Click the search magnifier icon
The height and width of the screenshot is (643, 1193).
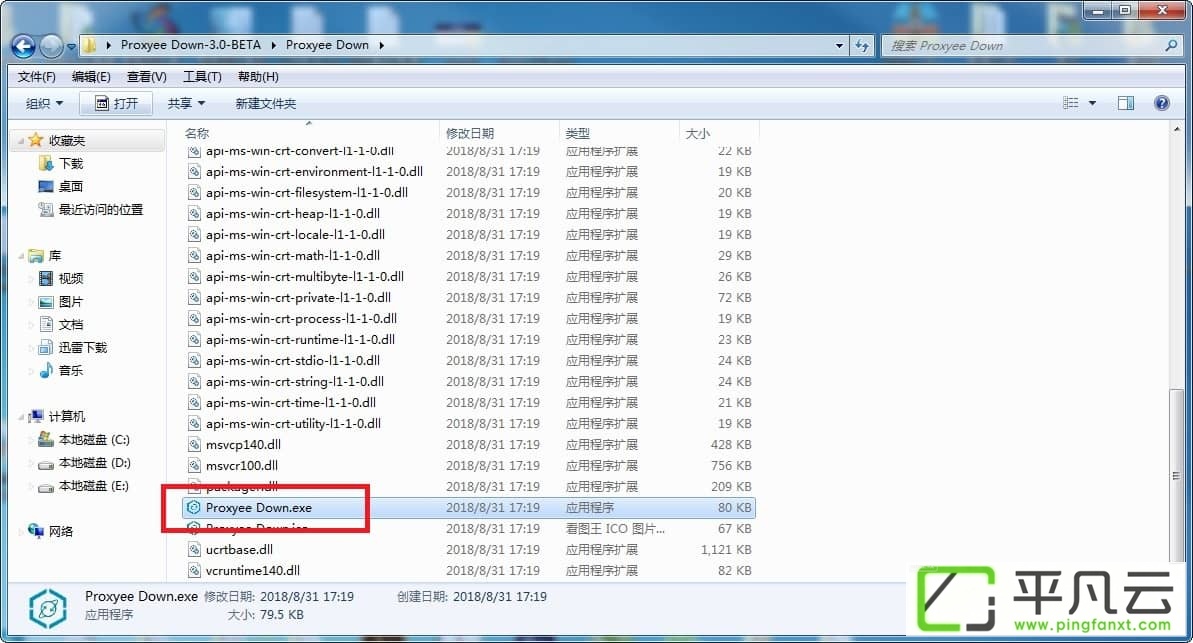point(1171,46)
